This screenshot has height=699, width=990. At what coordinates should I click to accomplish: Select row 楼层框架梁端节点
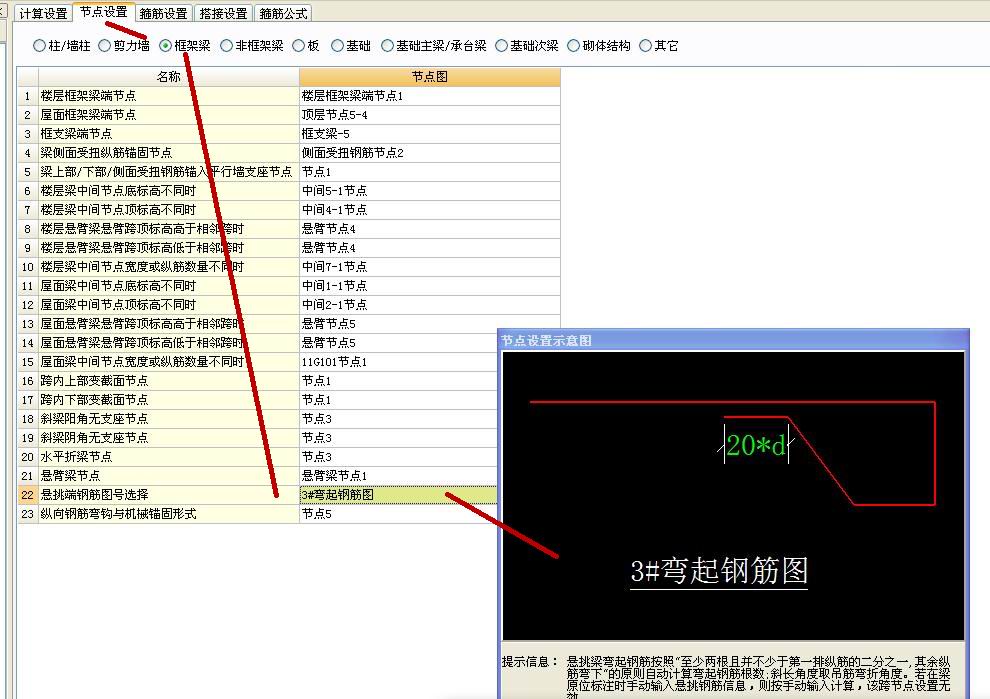tap(169, 96)
